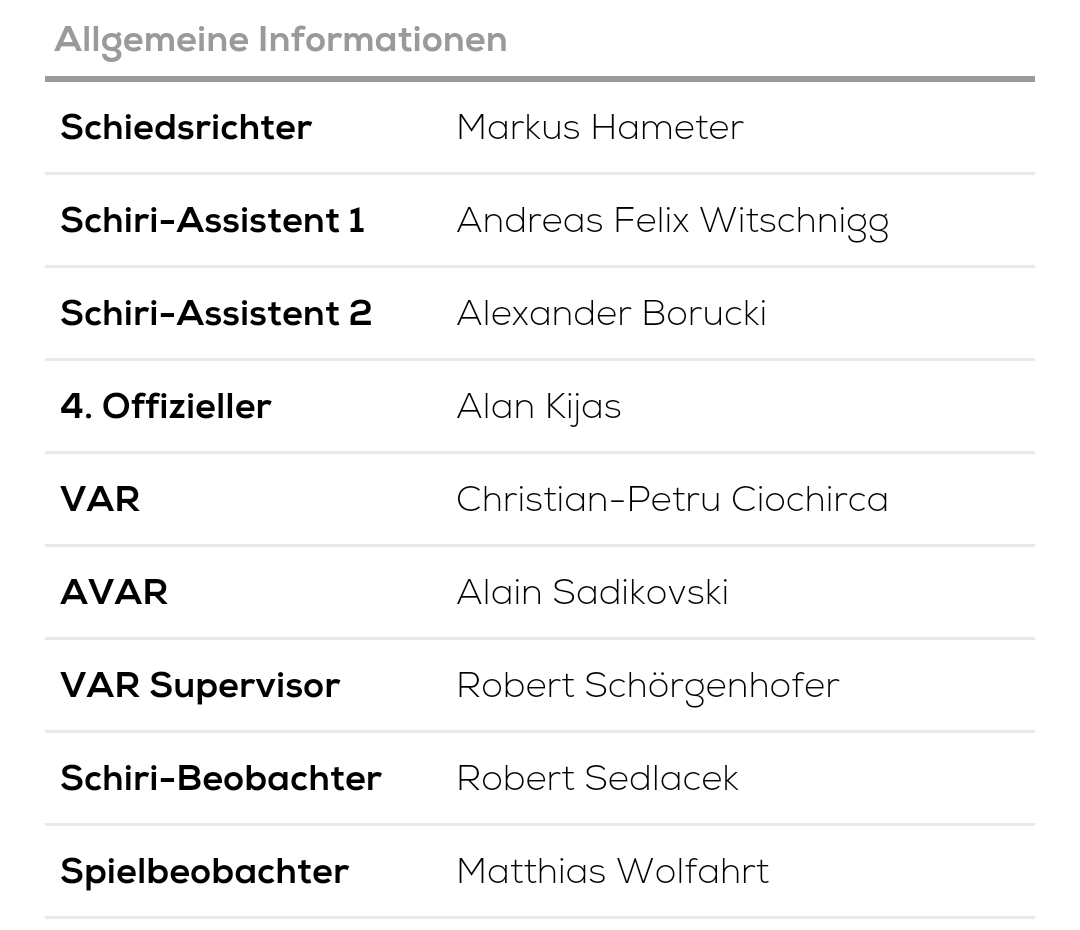This screenshot has height=930, width=1080.
Task: Click the 4. Offizieller label
Action: (x=166, y=407)
